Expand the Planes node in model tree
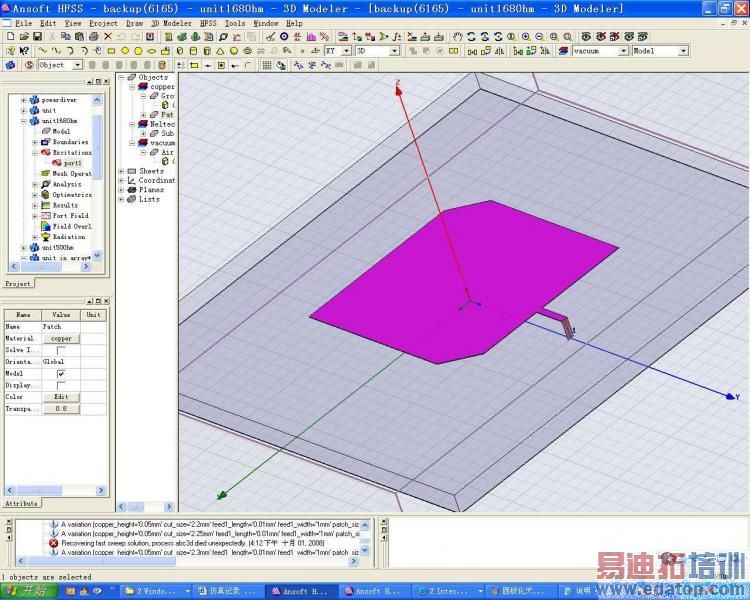This screenshot has height=600, width=750. 121,189
